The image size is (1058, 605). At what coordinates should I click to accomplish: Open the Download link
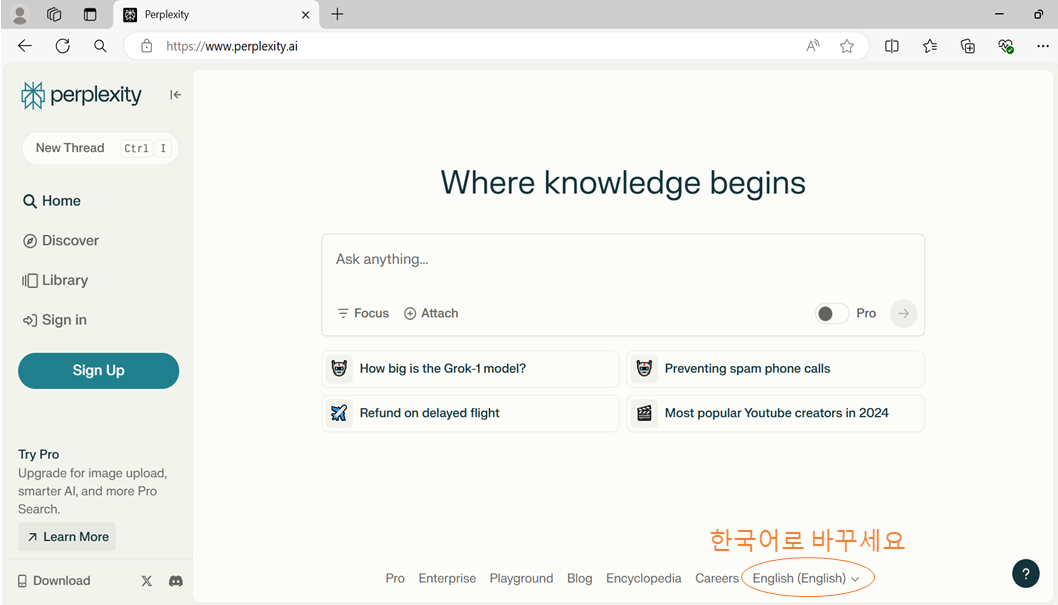point(54,581)
